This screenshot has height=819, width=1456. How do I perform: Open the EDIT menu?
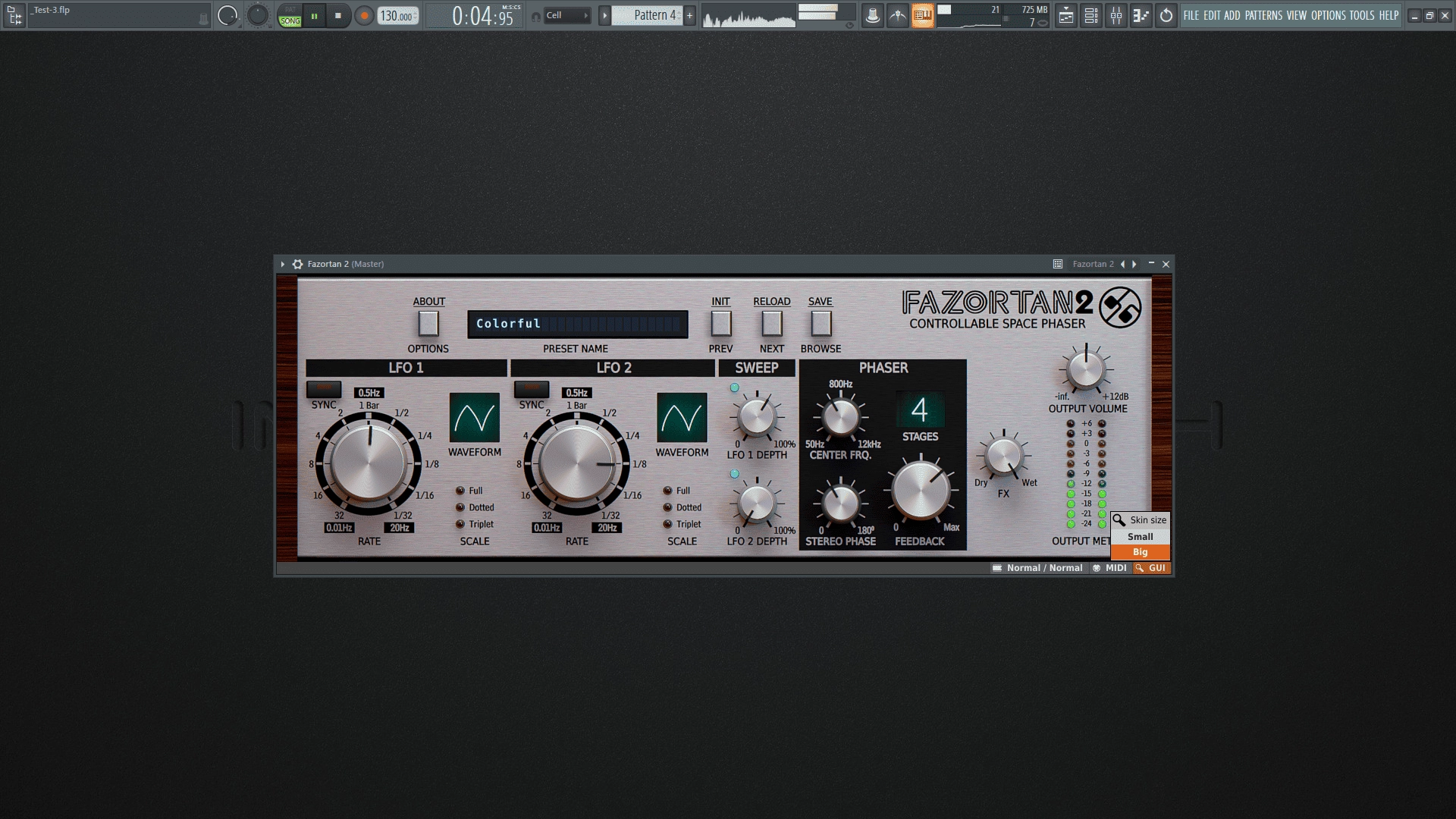point(1212,15)
